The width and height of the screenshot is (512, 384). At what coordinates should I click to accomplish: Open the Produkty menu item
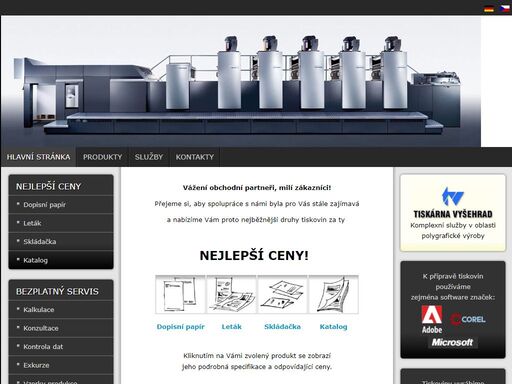pyautogui.click(x=102, y=157)
